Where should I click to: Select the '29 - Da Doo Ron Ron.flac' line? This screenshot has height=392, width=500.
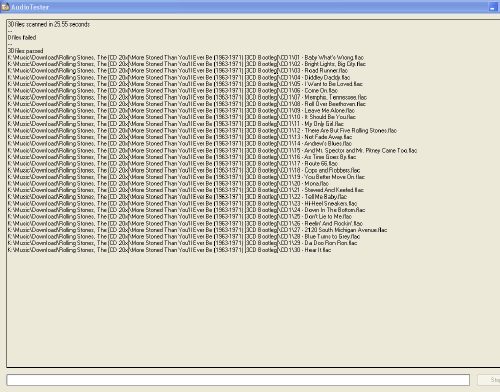pyautogui.click(x=183, y=243)
